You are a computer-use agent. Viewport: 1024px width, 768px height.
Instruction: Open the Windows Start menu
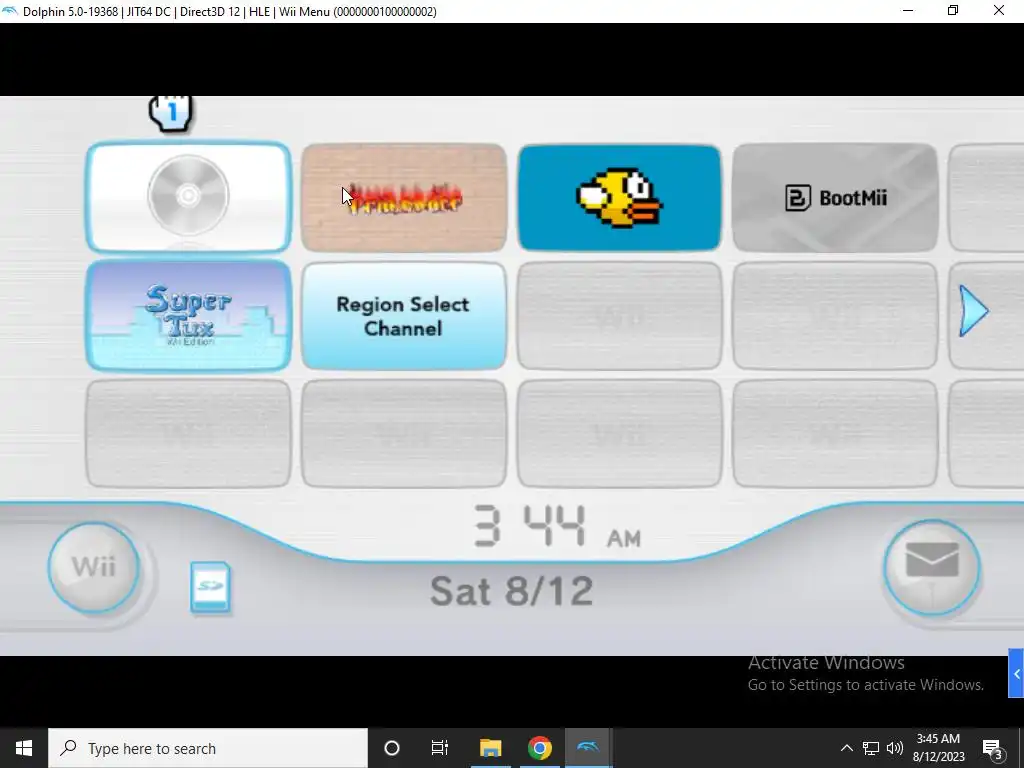click(x=24, y=748)
